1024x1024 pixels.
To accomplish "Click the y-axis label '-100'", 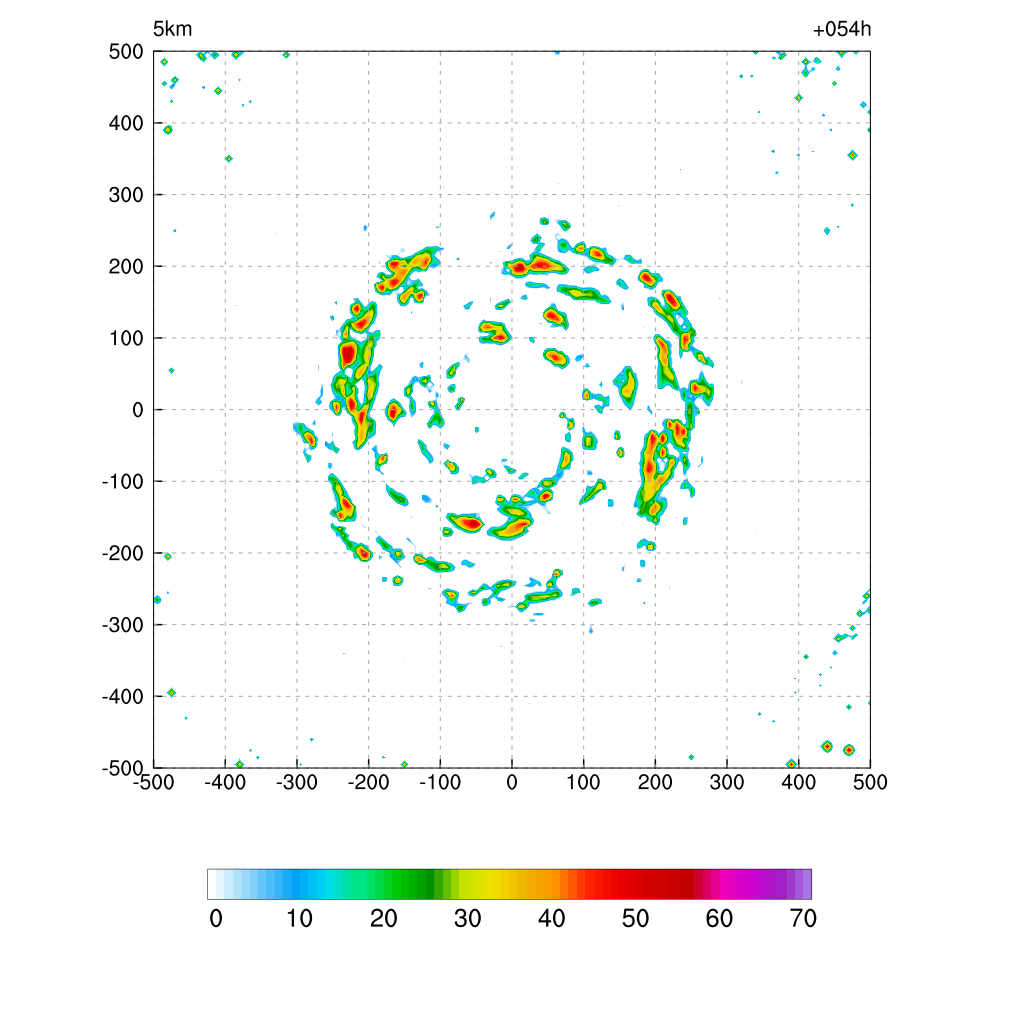I will coord(123,481).
